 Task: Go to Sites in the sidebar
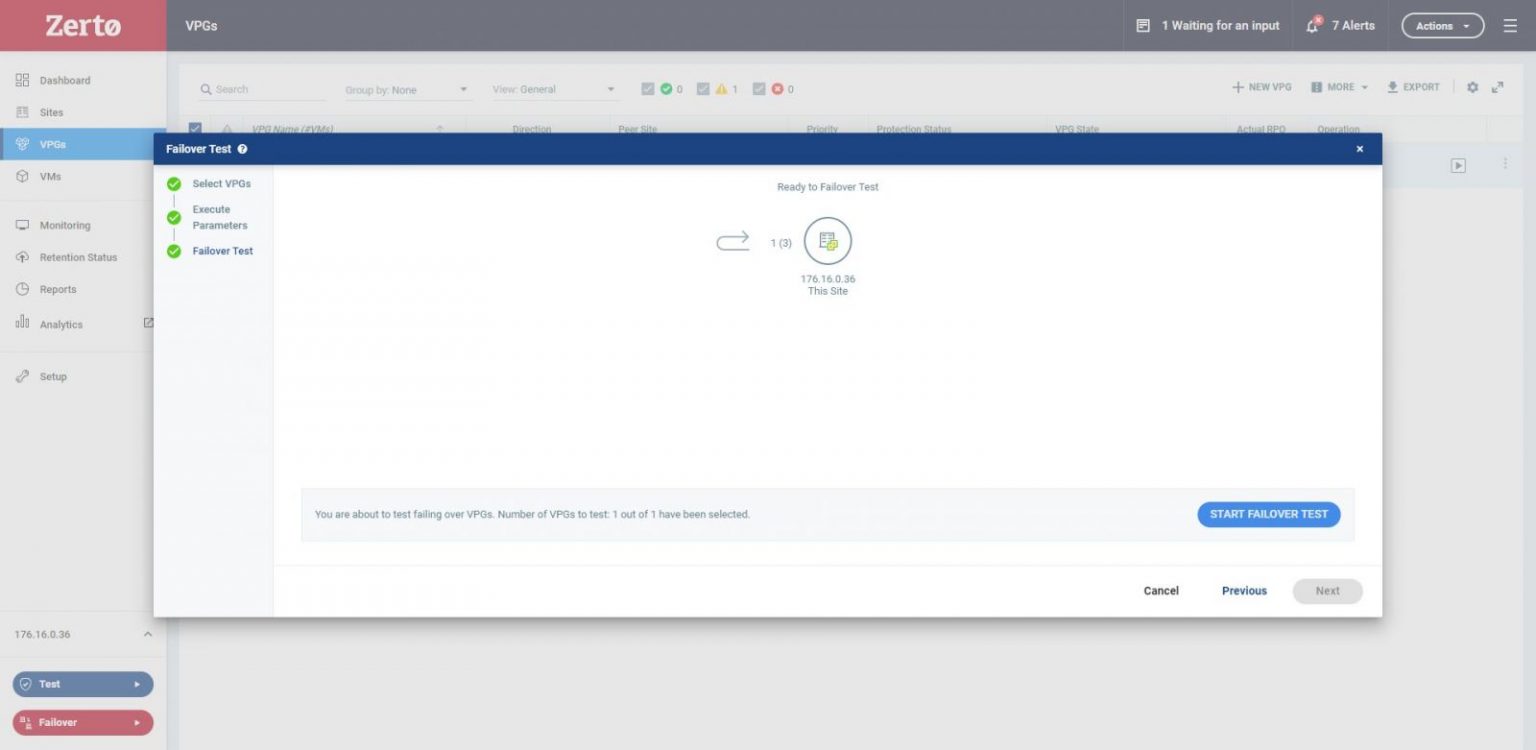(x=51, y=112)
